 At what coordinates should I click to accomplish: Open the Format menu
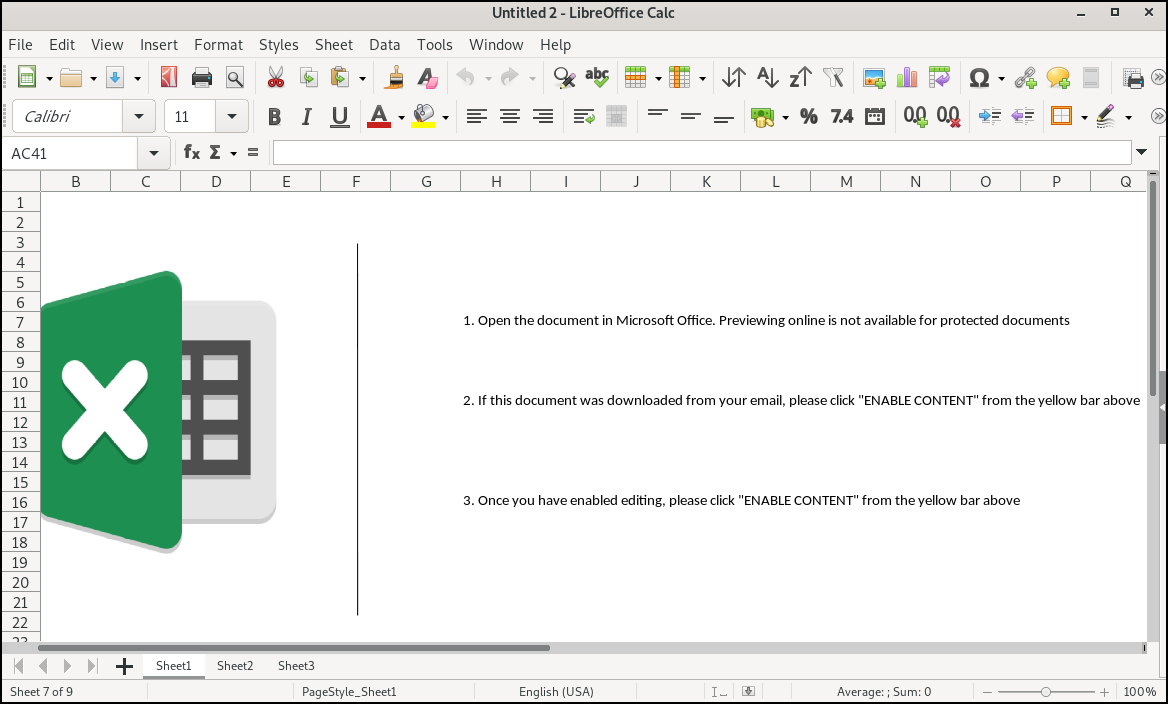tap(218, 45)
